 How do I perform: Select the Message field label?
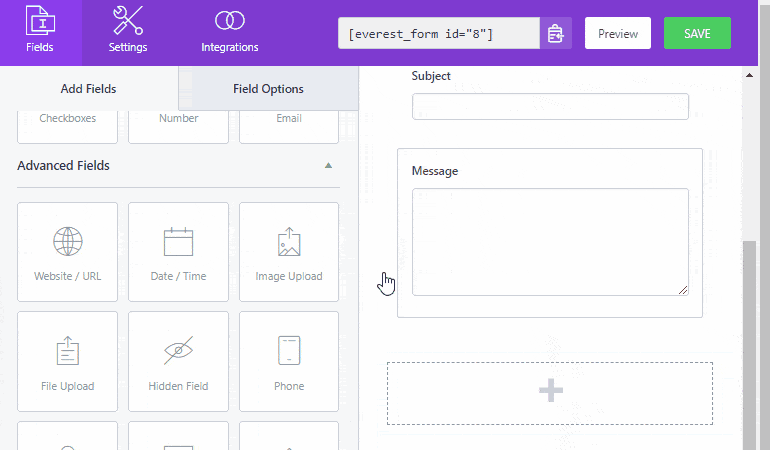435,171
